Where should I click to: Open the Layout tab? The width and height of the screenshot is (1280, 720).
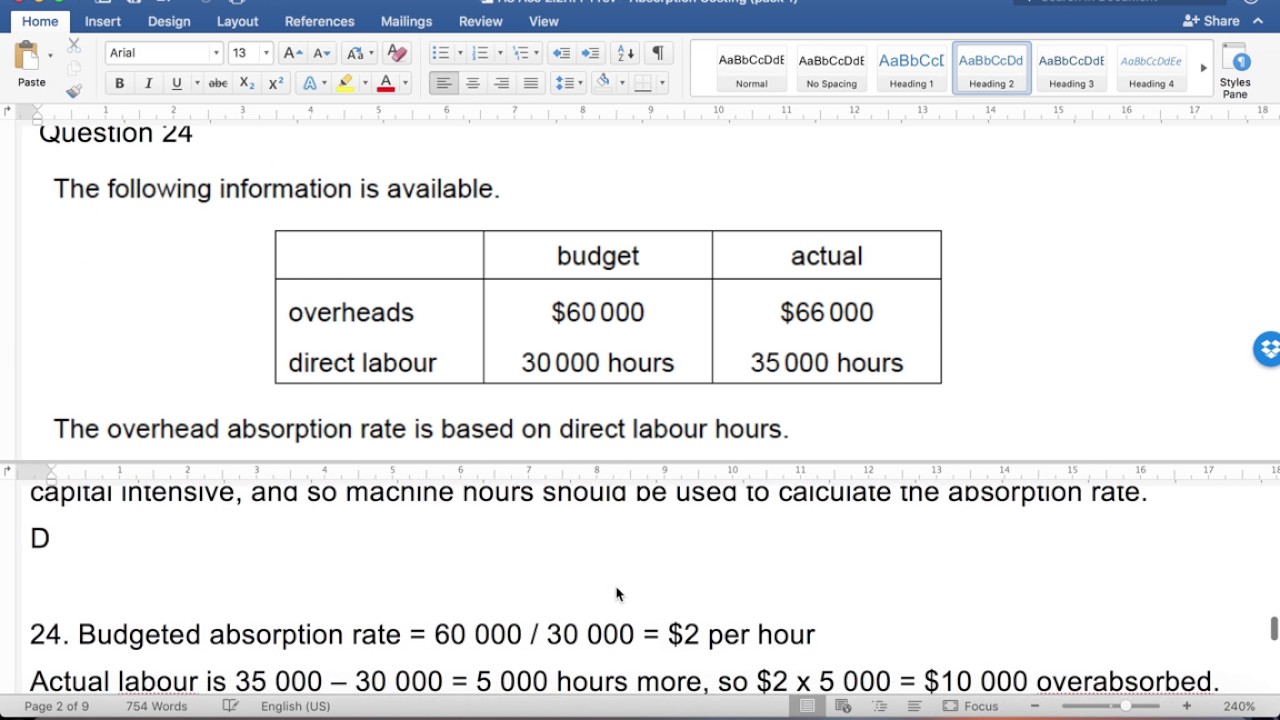point(237,21)
